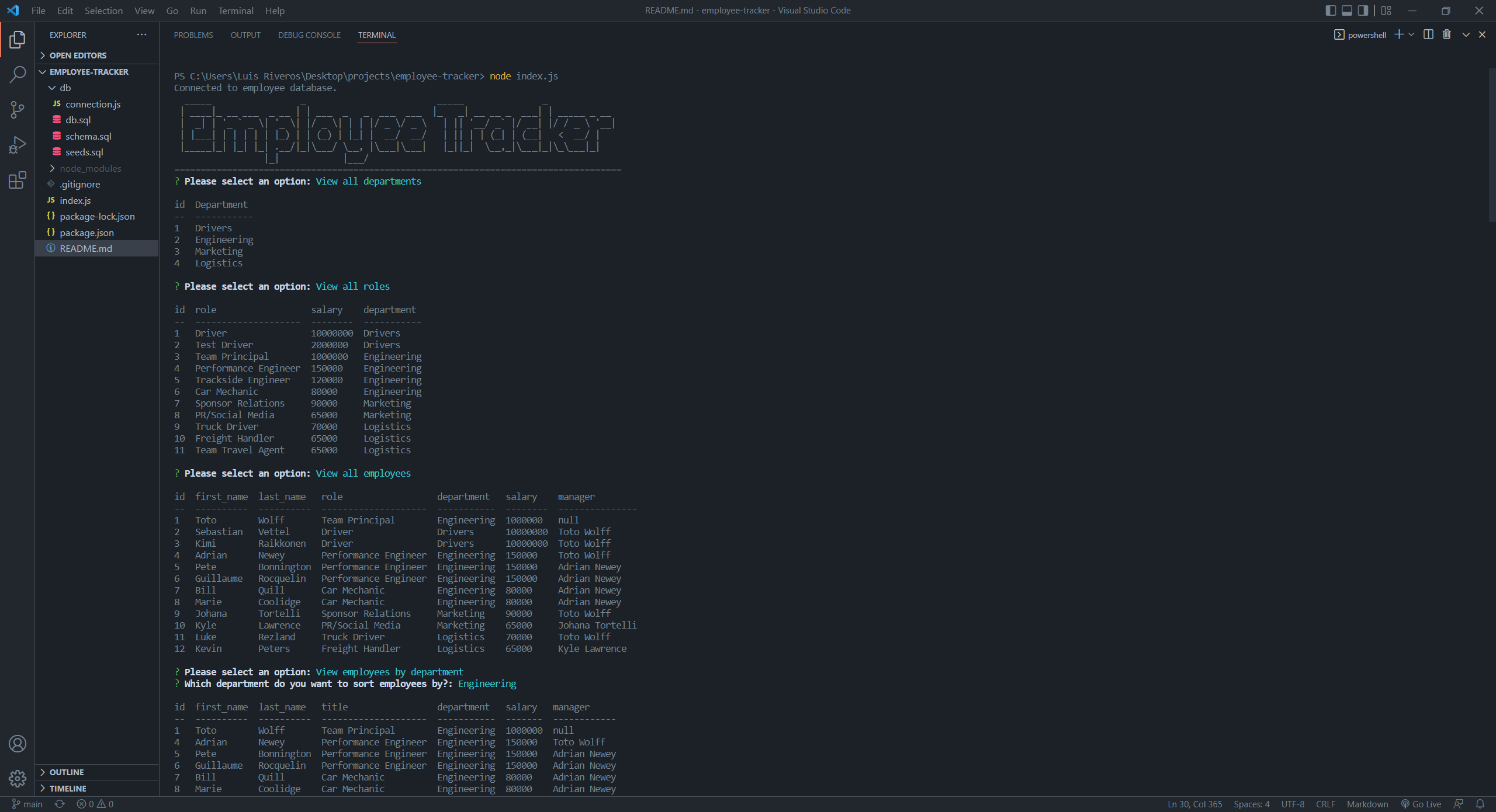Open the Search view in the activity bar
The width and height of the screenshot is (1496, 812).
(17, 74)
